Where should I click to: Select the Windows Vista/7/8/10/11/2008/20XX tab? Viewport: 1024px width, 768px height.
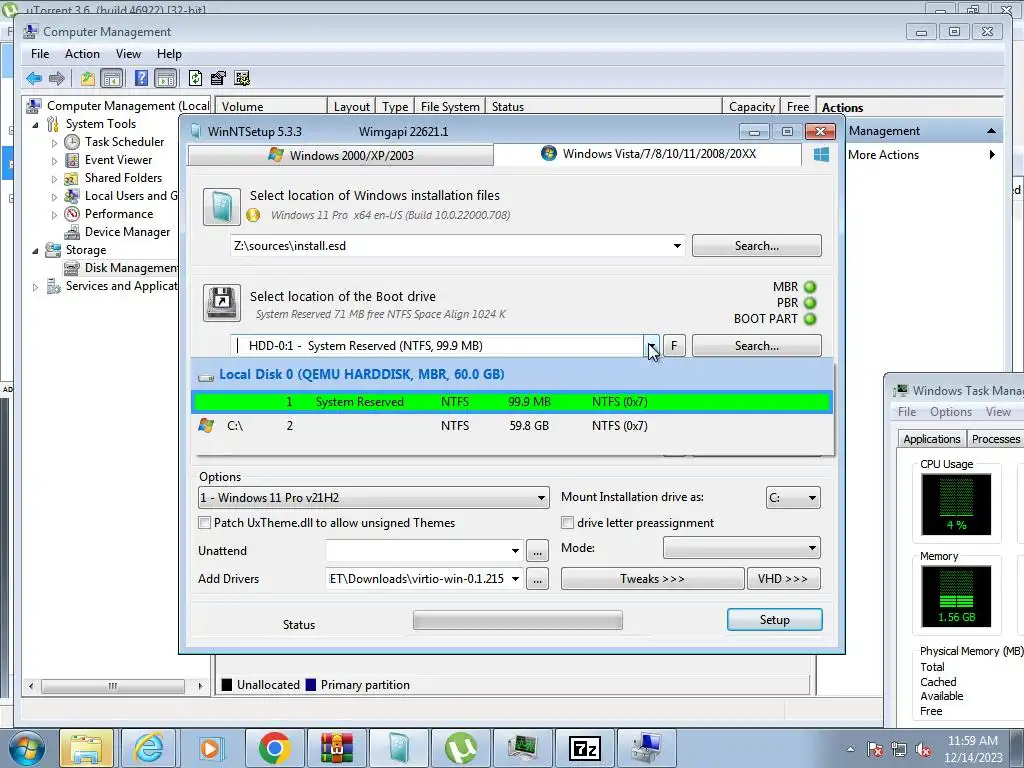[648, 154]
